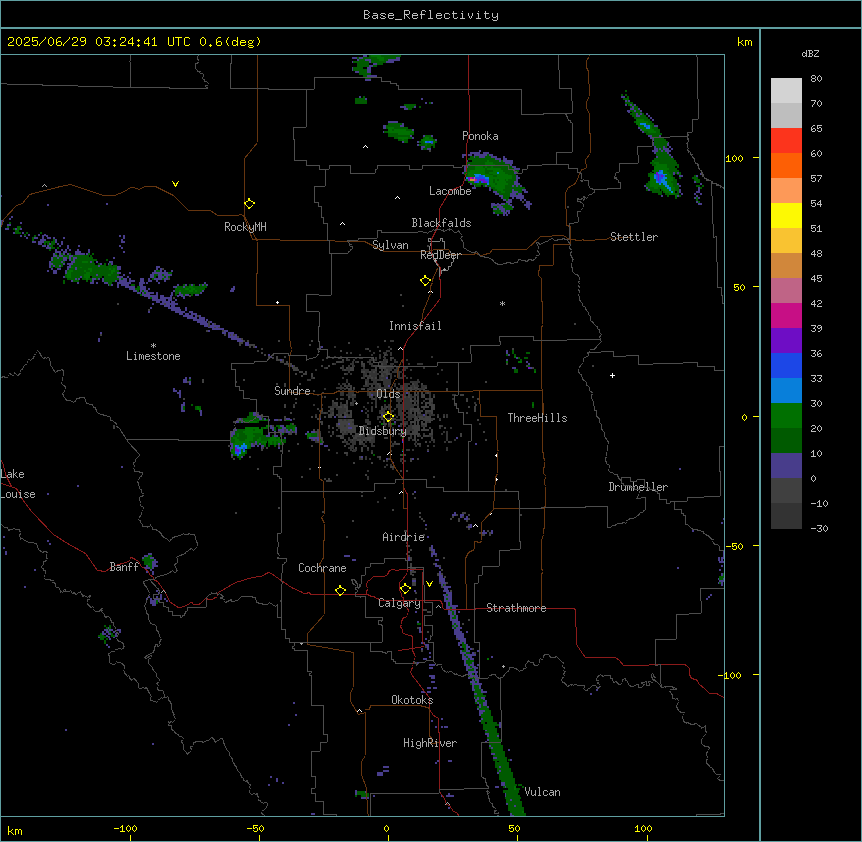Click the Ponoka city label

click(x=480, y=136)
